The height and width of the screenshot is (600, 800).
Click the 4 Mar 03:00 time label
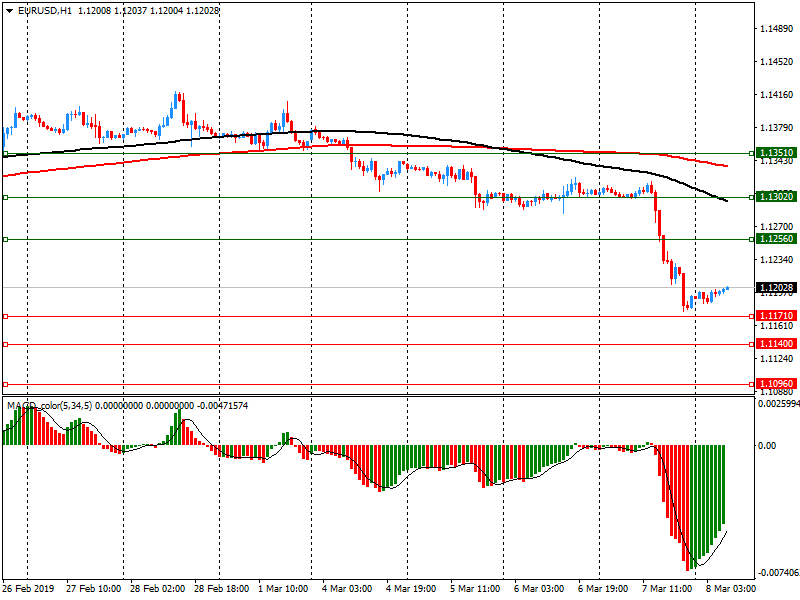(347, 589)
